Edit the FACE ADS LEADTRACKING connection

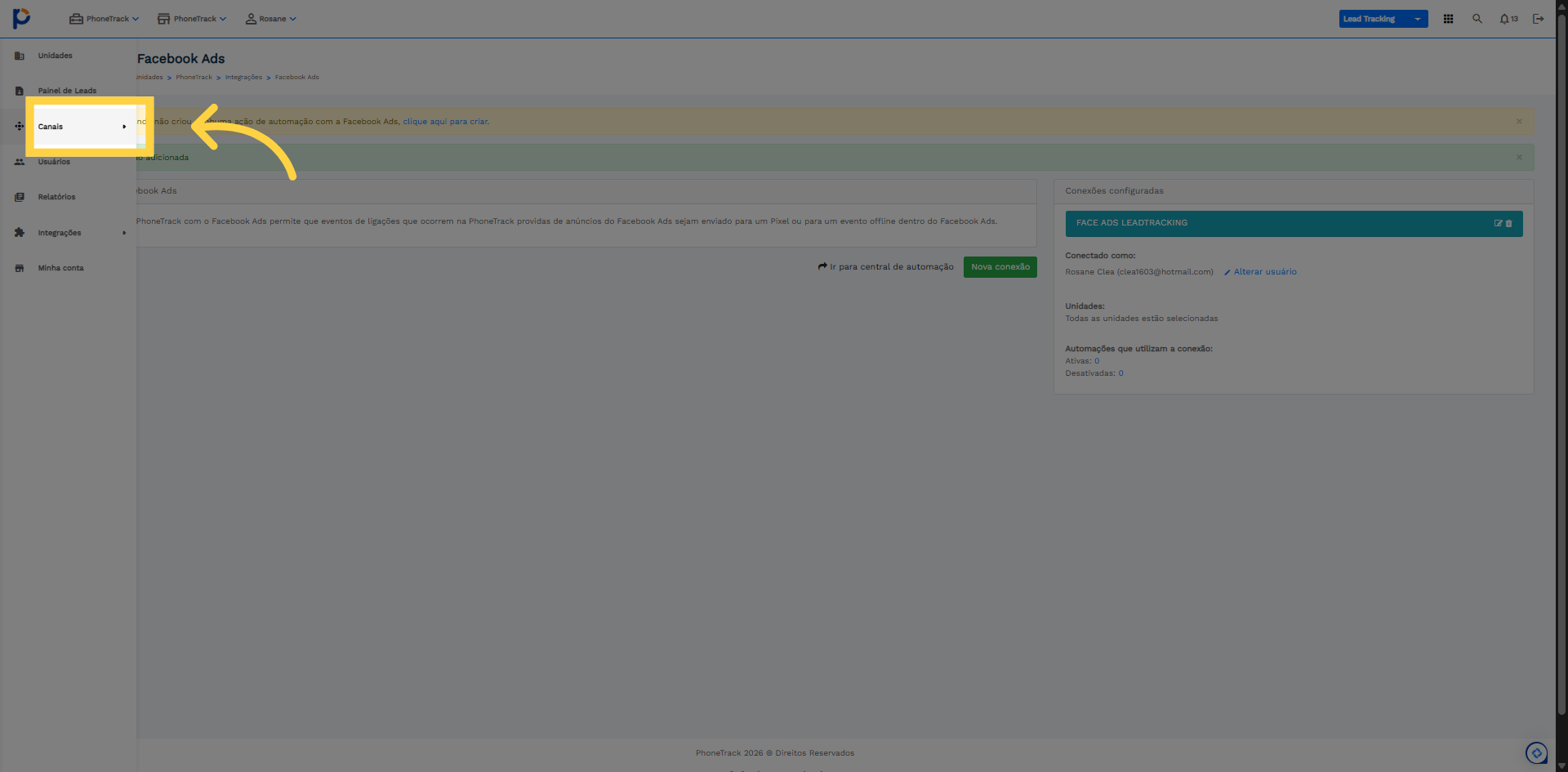(1498, 223)
